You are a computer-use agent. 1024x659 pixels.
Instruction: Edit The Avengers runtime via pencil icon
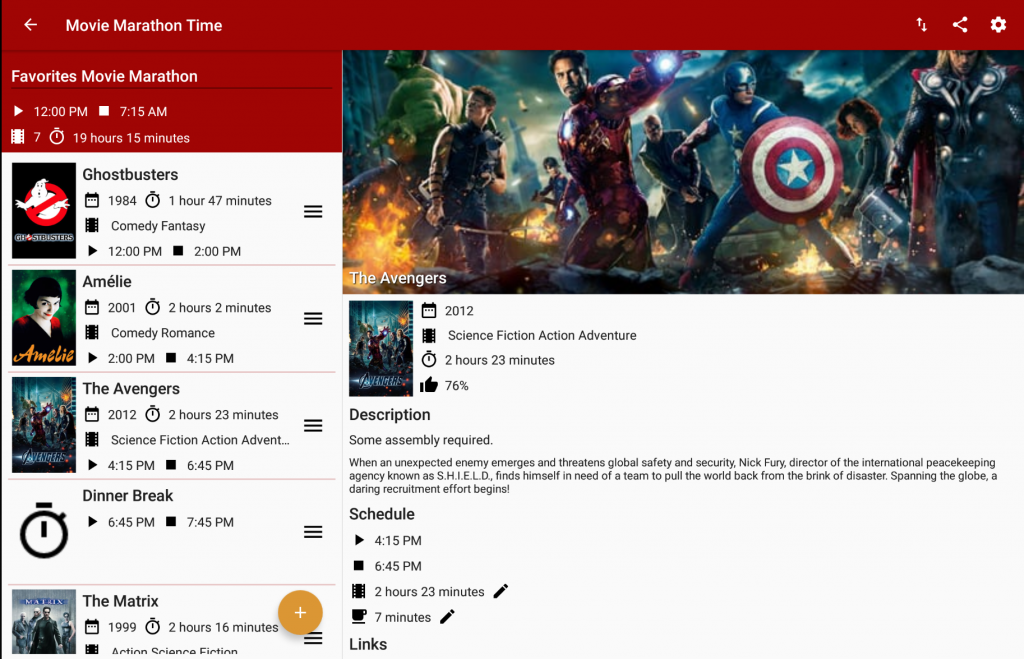(x=500, y=591)
